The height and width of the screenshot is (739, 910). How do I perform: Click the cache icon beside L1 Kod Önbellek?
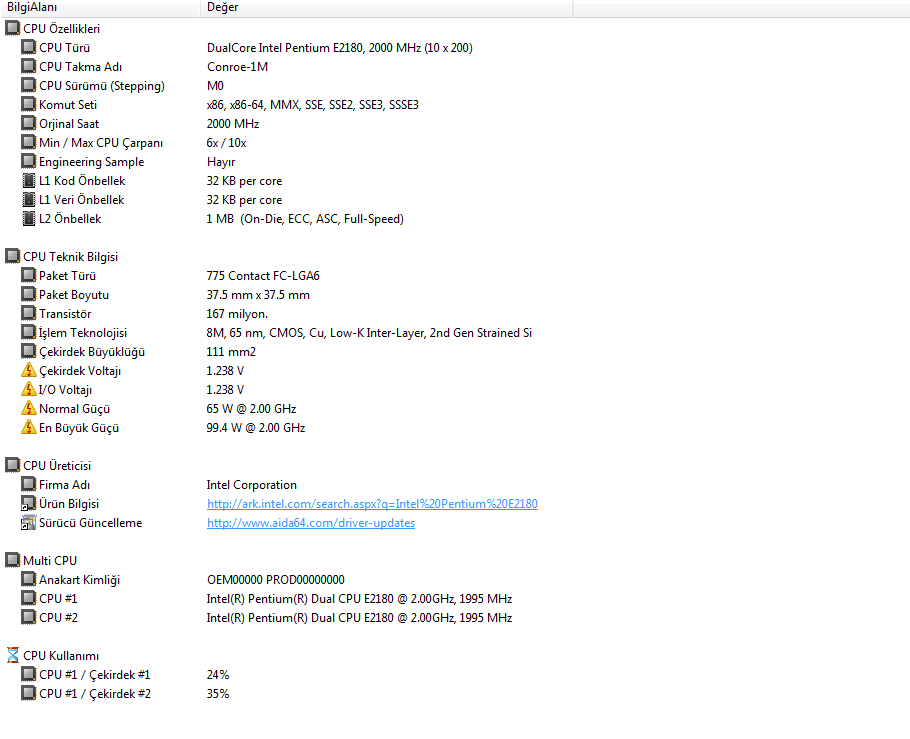pyautogui.click(x=28, y=181)
